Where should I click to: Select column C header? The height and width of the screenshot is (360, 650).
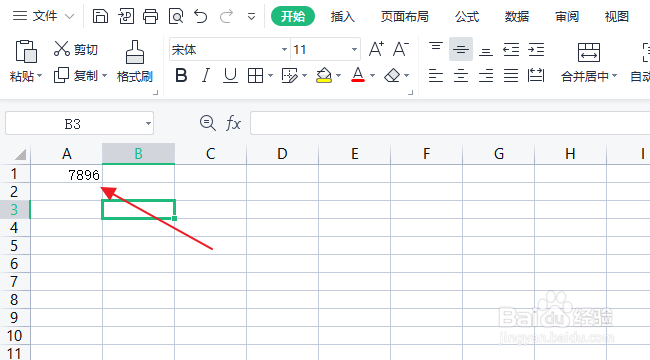tap(211, 154)
